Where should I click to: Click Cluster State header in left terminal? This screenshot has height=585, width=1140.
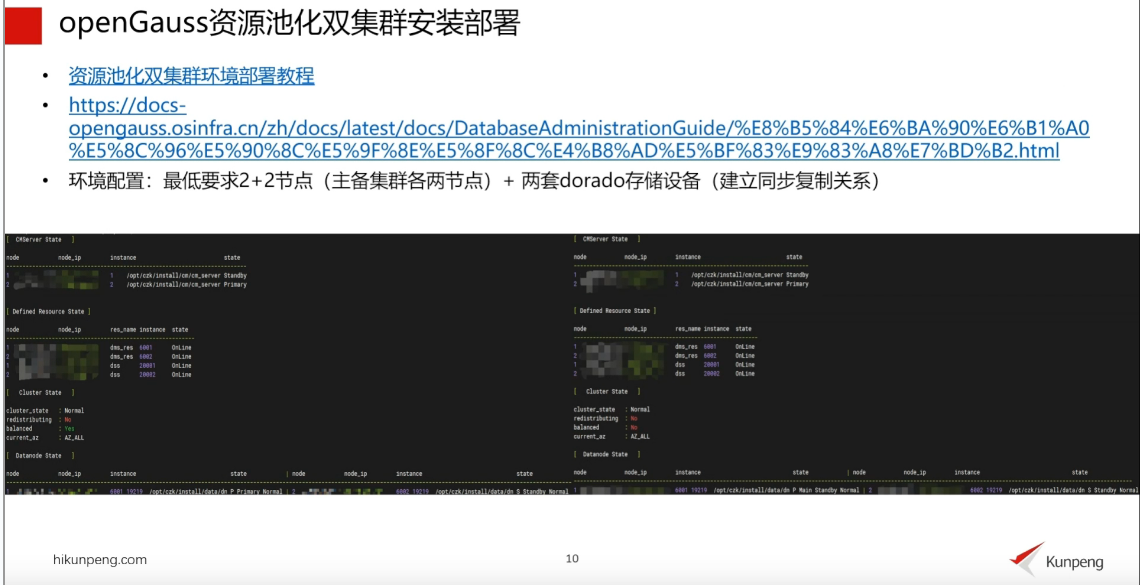tap(39, 392)
